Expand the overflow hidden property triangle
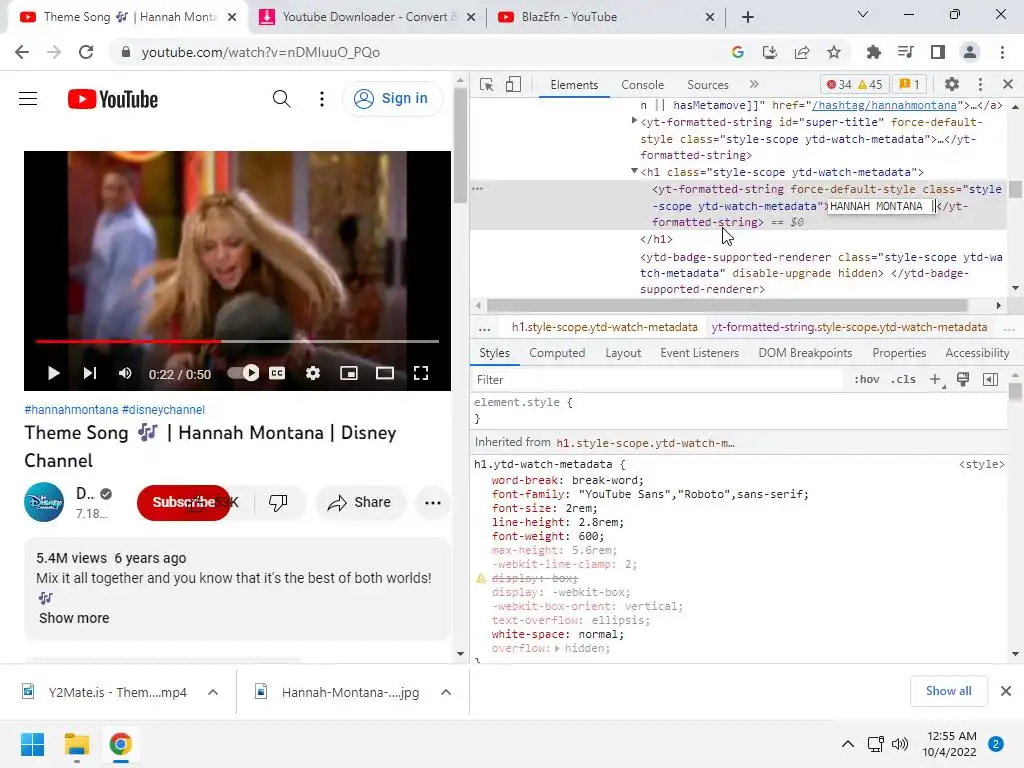1024x768 pixels. 557,648
